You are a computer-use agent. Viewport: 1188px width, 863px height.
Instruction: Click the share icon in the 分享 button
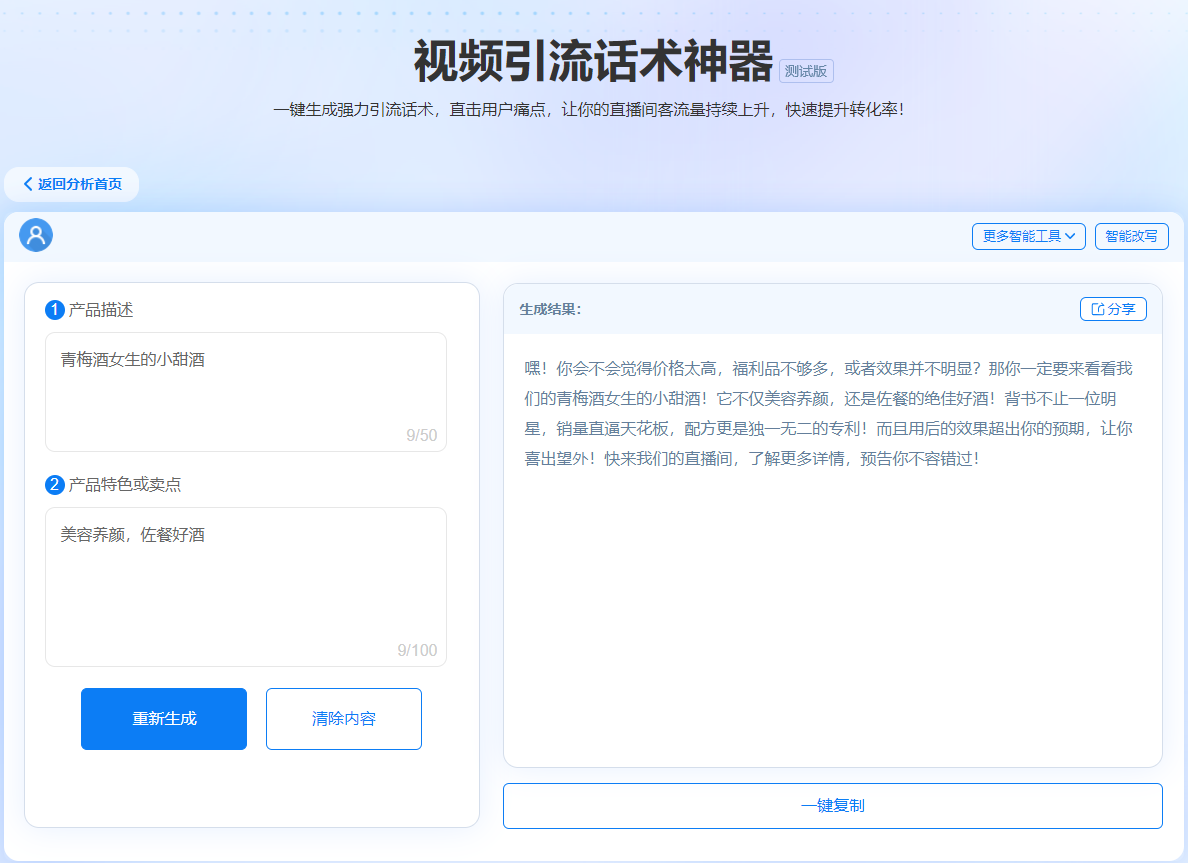coord(1097,309)
